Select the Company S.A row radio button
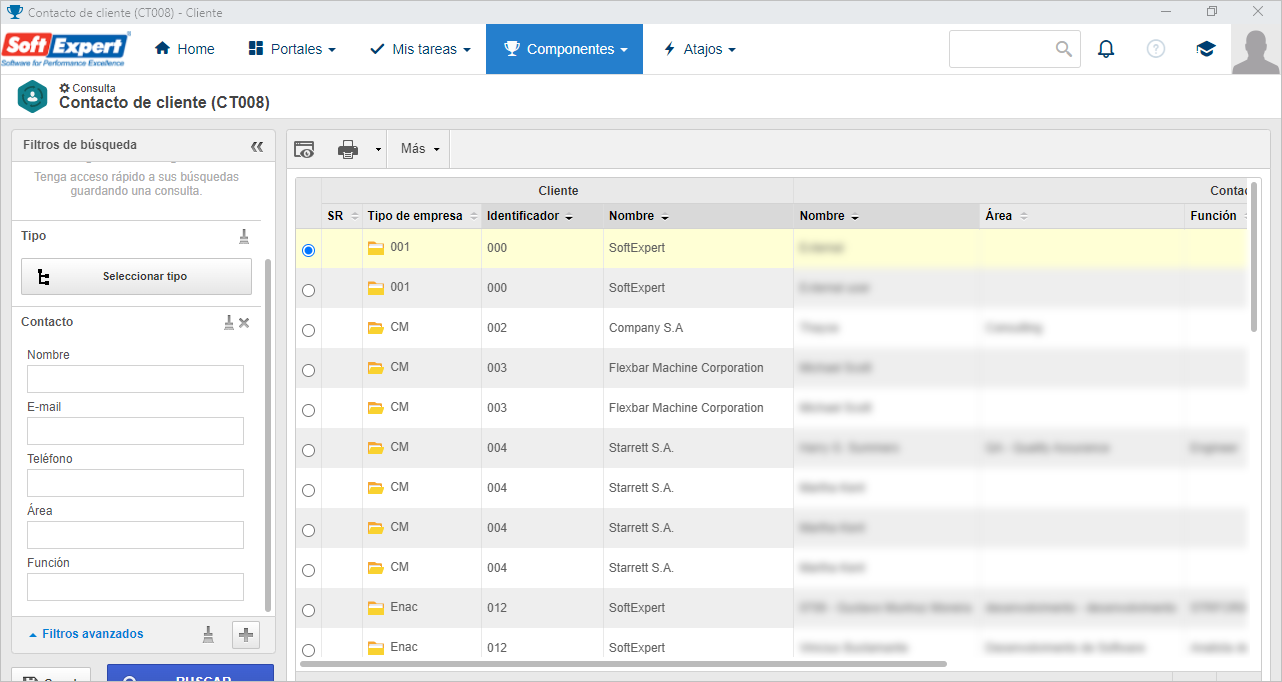Screen dimensions: 1282x682 pyautogui.click(x=308, y=330)
